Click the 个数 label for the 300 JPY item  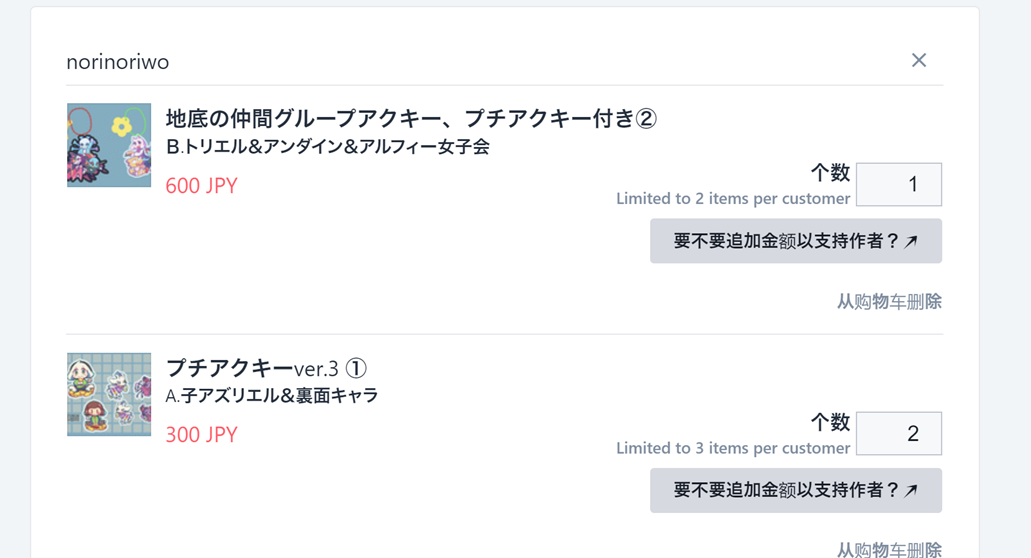[830, 421]
